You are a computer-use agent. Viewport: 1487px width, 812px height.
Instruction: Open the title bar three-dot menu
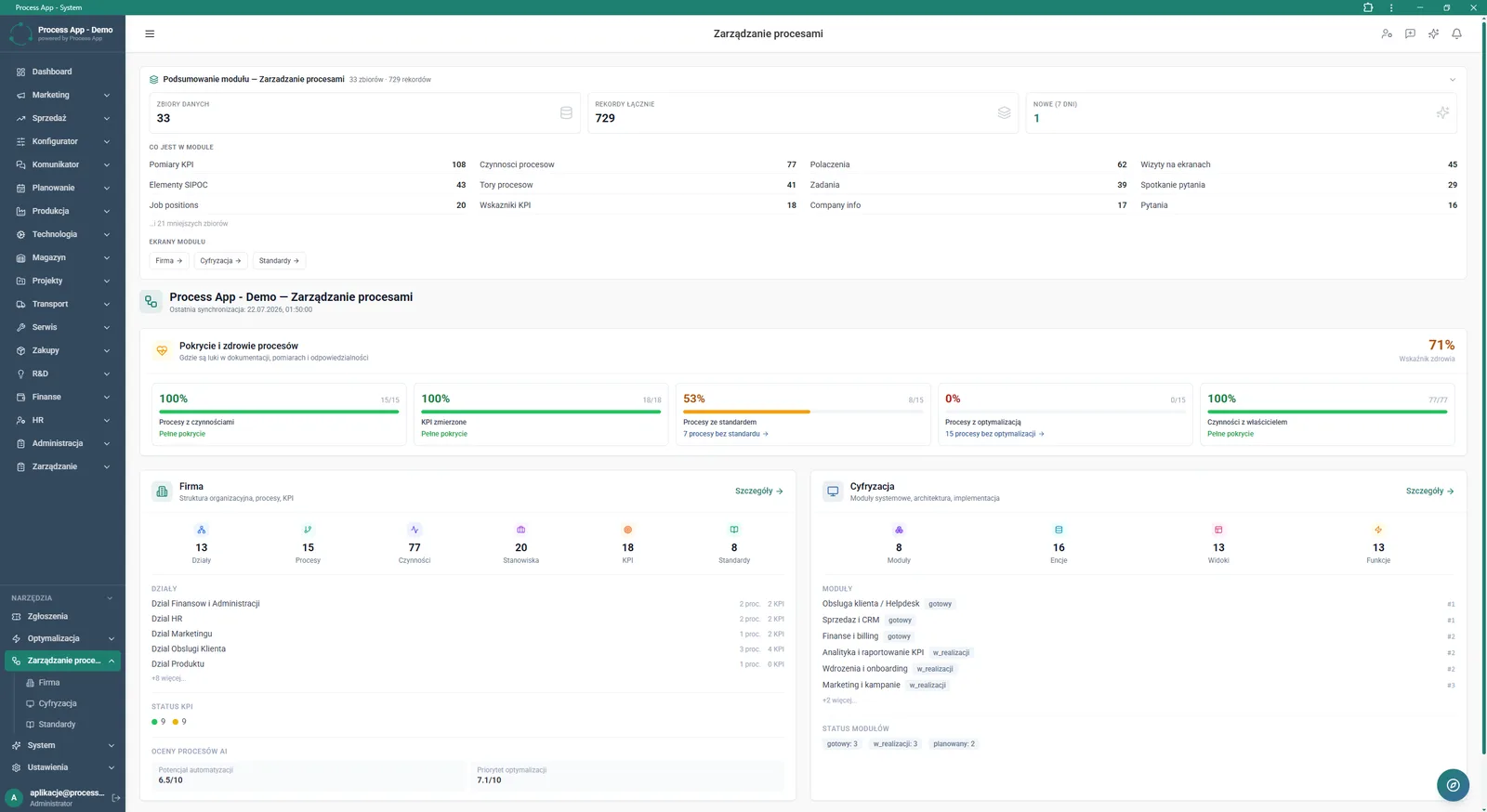(x=1391, y=7)
